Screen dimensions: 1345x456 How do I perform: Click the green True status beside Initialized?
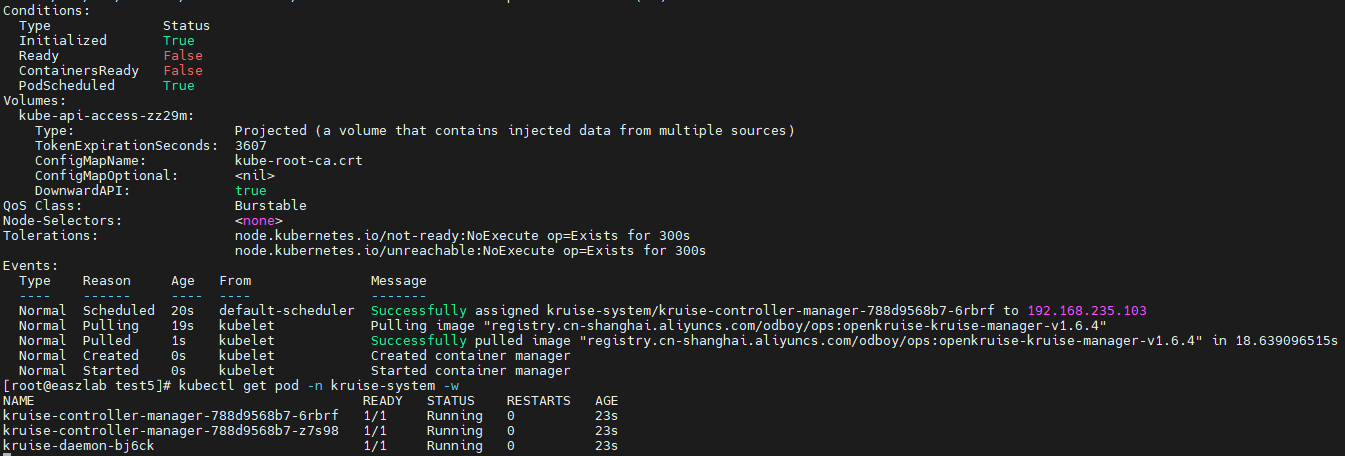(x=179, y=41)
